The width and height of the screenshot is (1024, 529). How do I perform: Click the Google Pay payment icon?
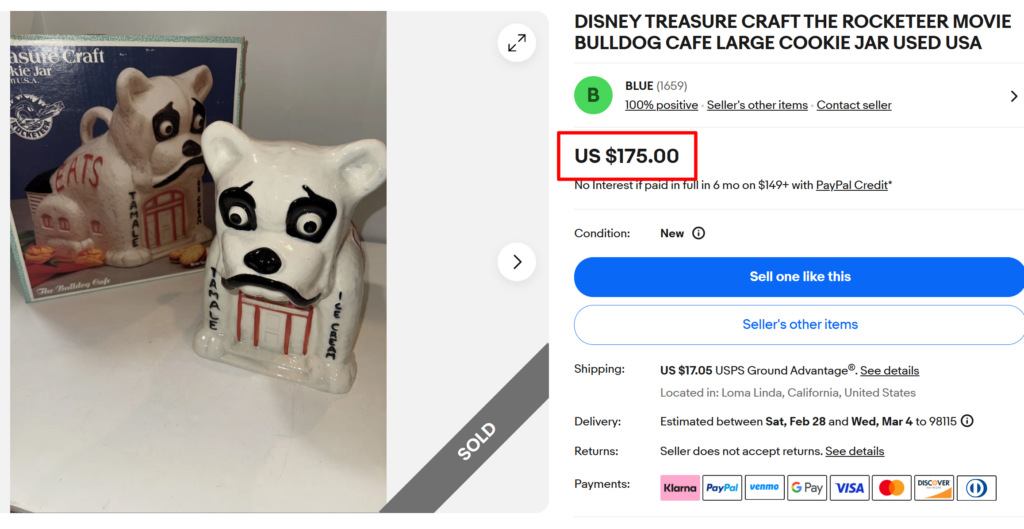click(807, 488)
